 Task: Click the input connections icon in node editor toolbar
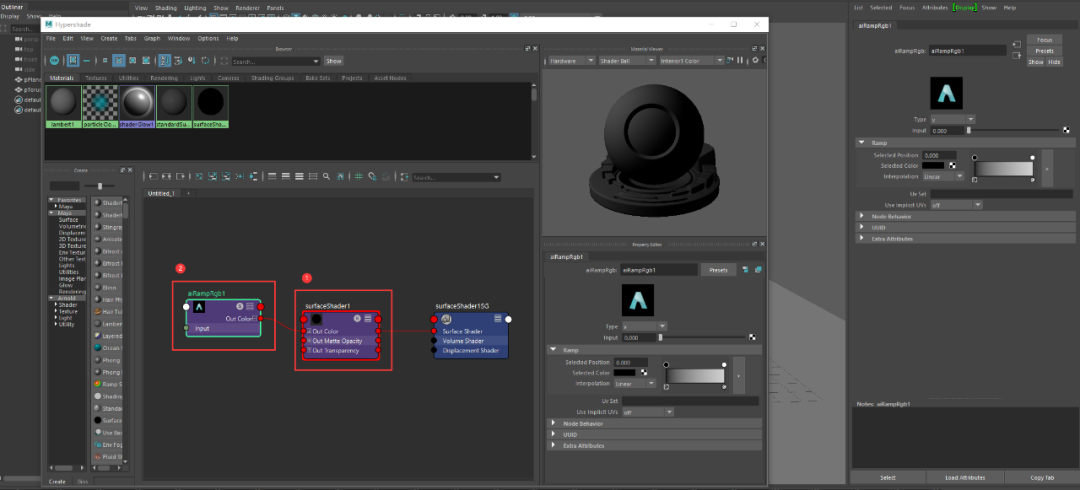153,176
